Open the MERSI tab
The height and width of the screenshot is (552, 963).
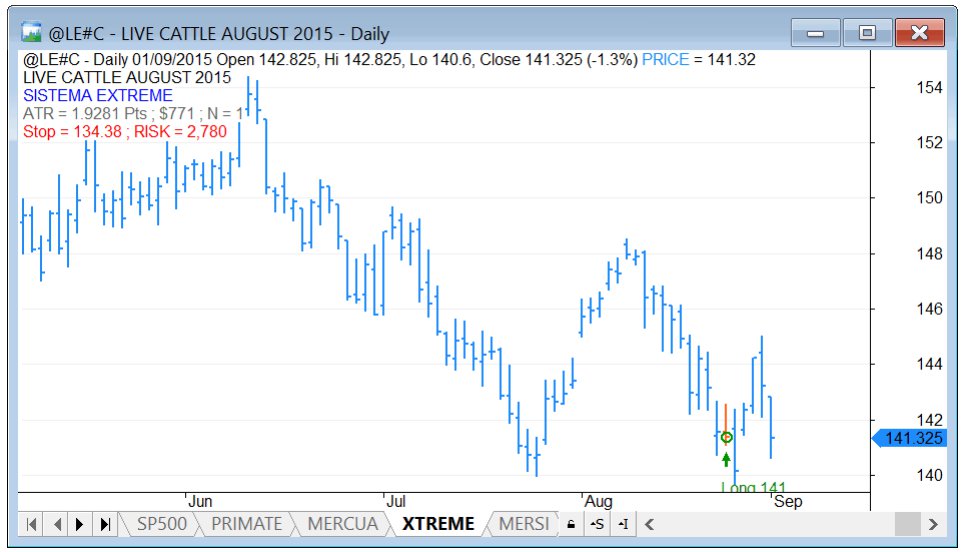point(524,524)
